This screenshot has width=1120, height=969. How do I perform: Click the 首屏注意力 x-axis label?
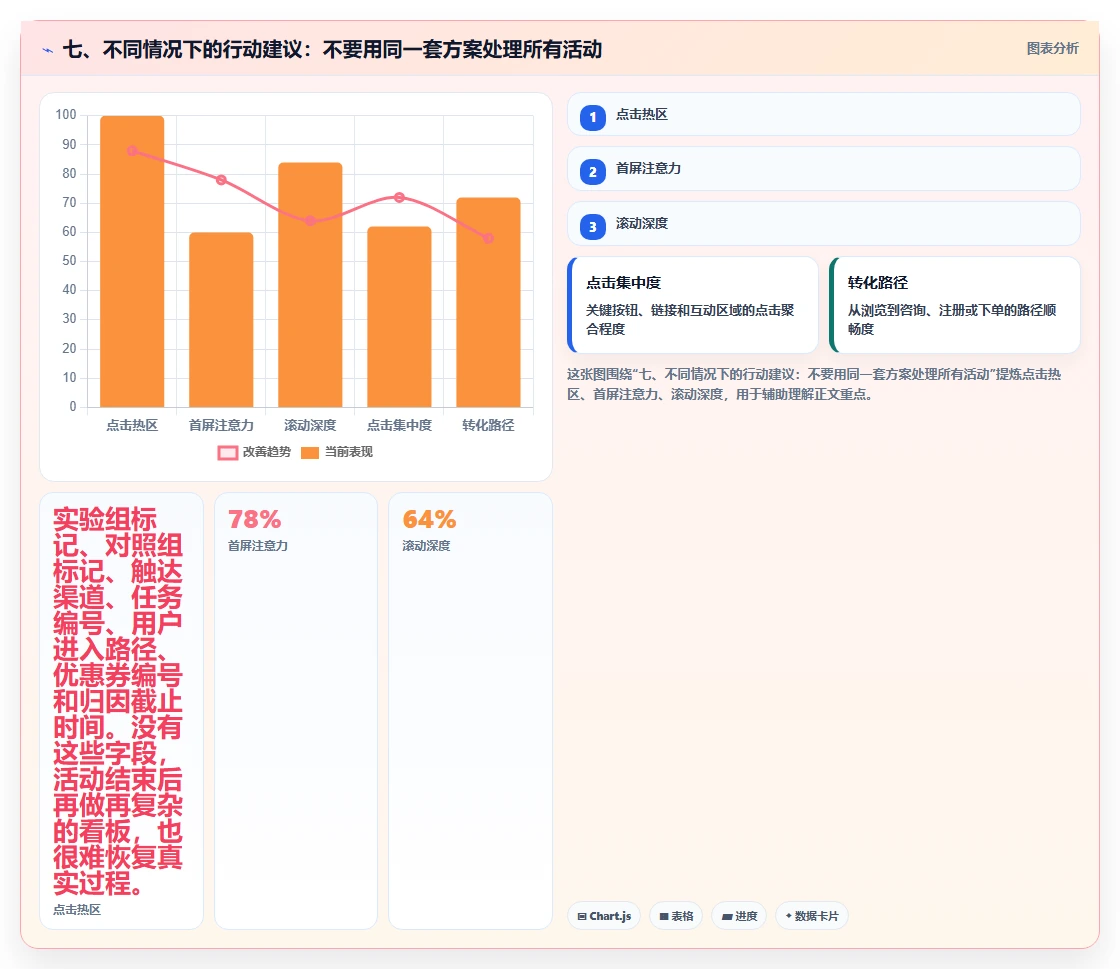(221, 426)
